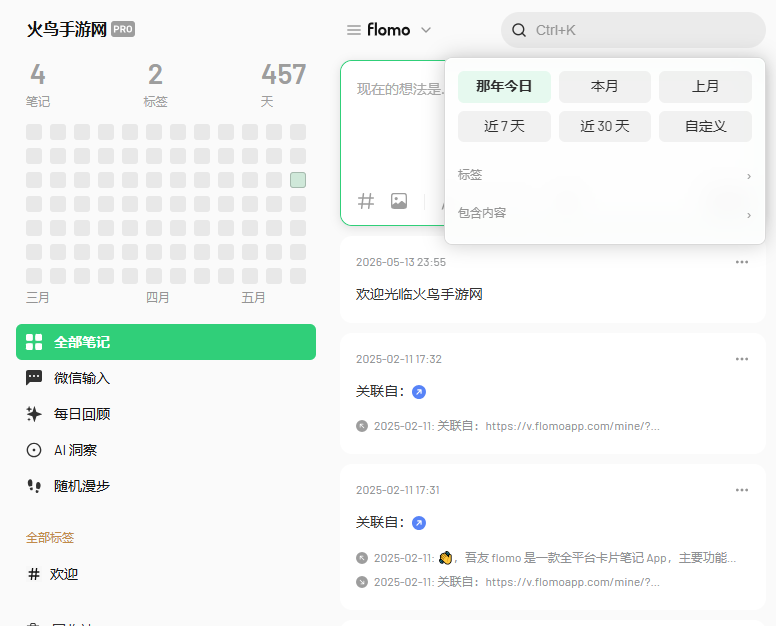Select the # 欢迎 tag
Image resolution: width=776 pixels, height=626 pixels.
click(x=53, y=574)
